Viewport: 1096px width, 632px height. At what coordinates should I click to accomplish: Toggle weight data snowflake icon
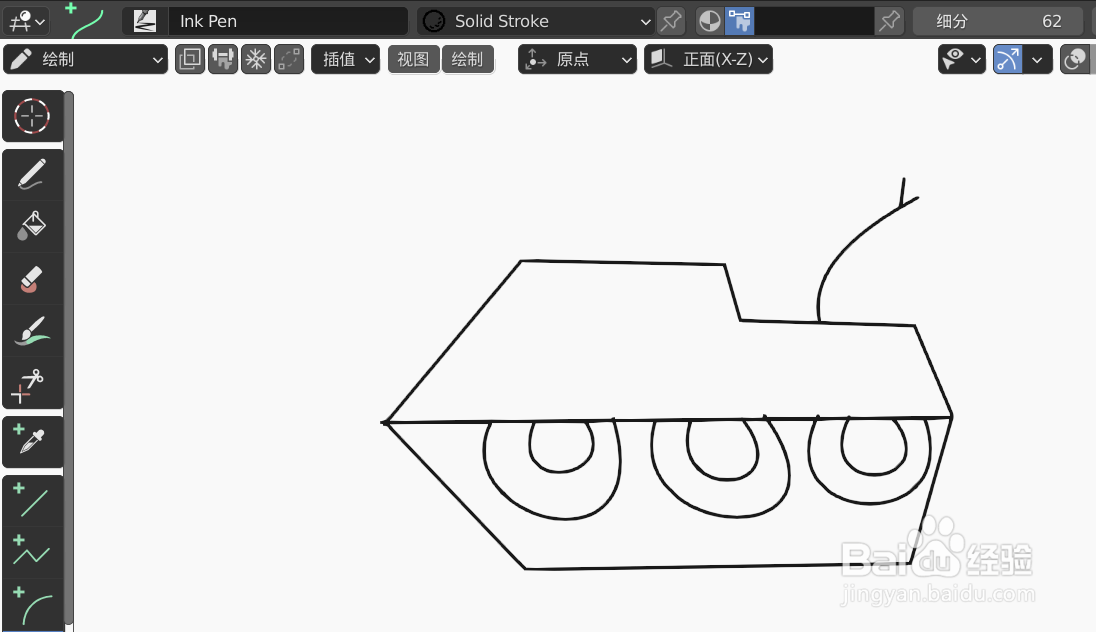pos(256,59)
